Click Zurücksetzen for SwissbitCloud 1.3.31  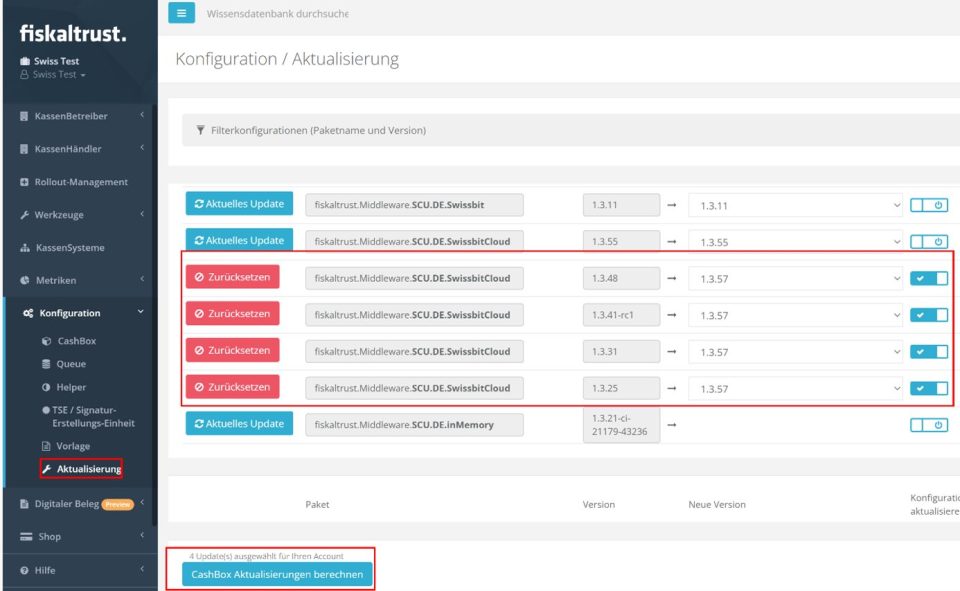tap(232, 351)
